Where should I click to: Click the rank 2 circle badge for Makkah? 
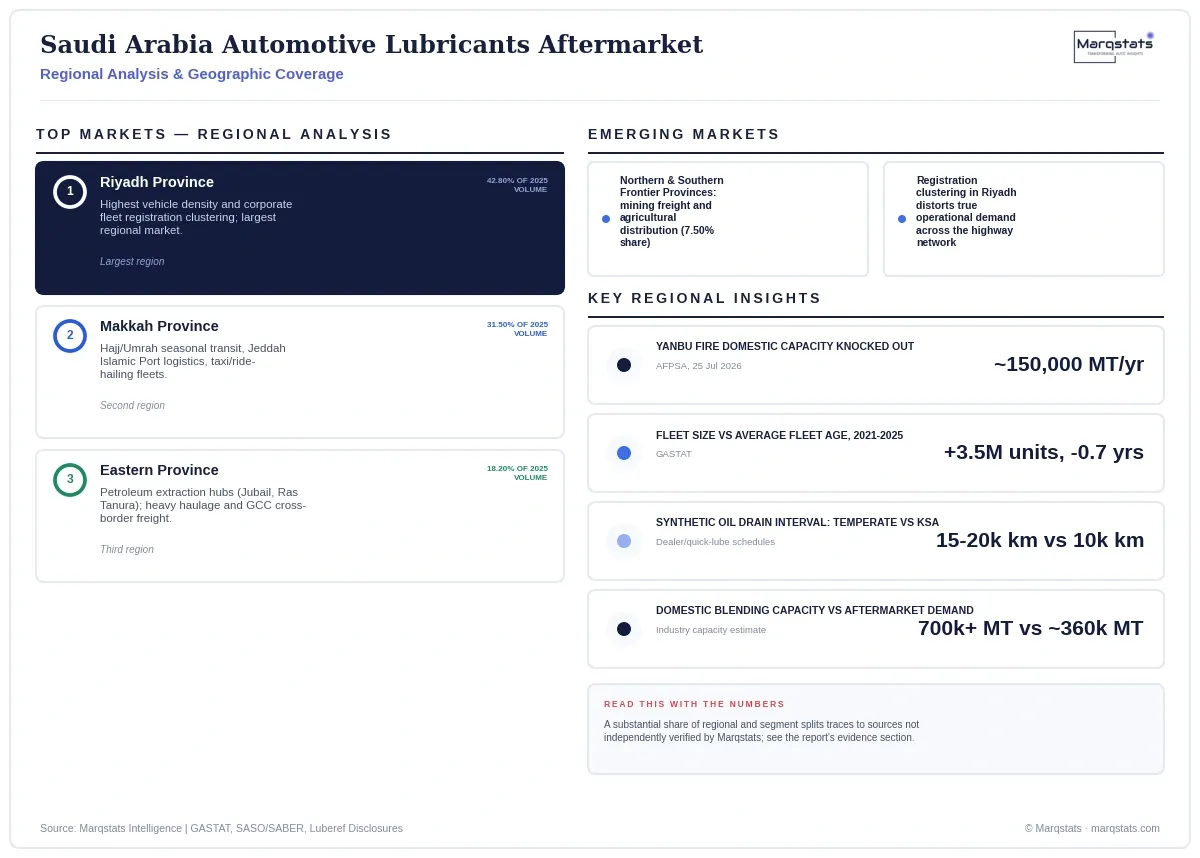click(70, 336)
